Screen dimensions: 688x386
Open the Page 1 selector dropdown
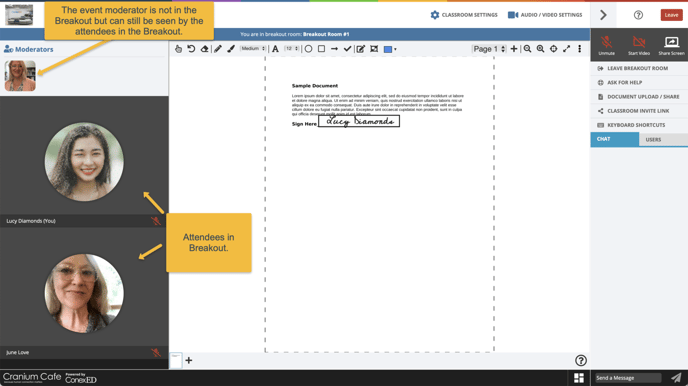pos(489,49)
